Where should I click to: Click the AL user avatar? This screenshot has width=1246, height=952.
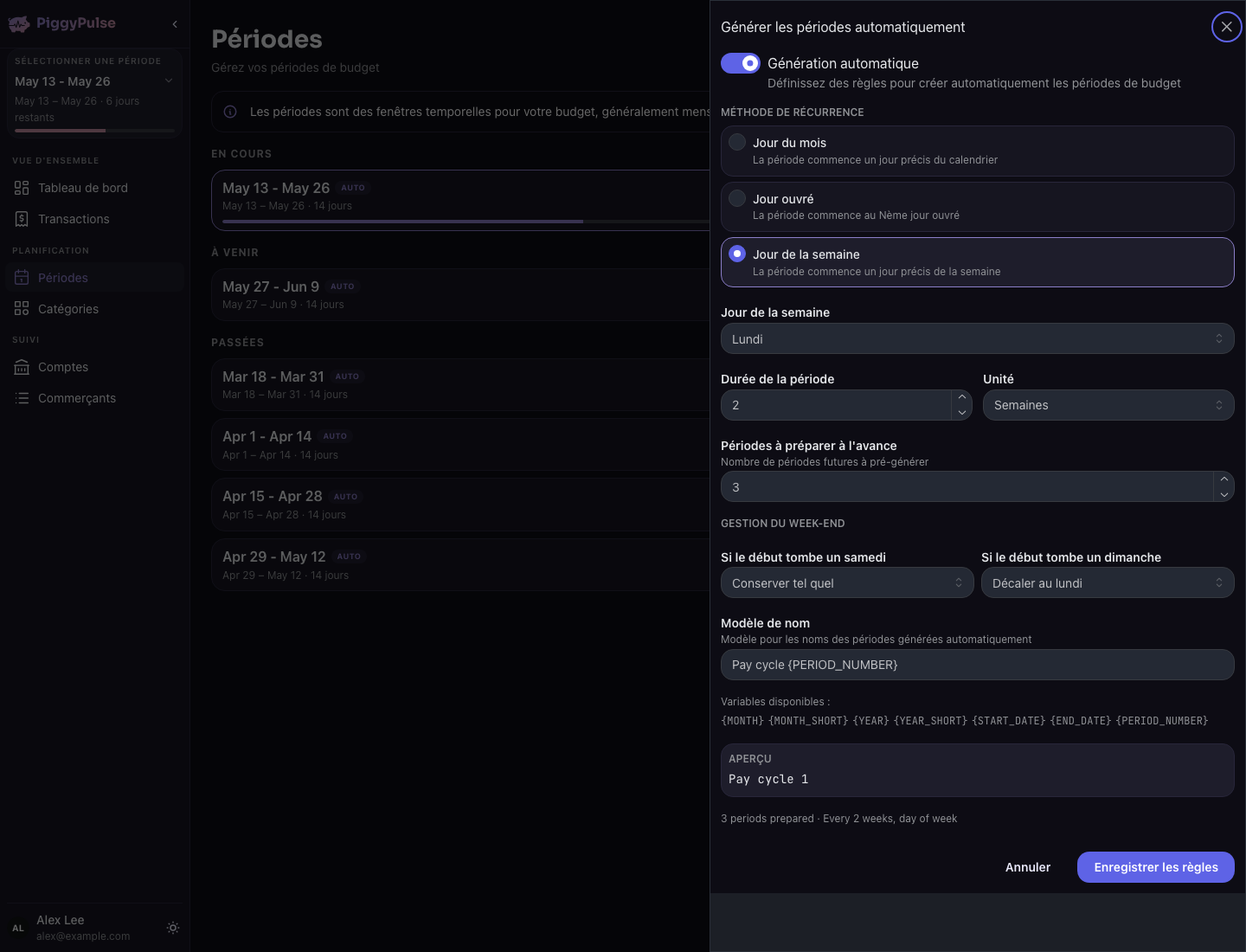click(x=18, y=928)
